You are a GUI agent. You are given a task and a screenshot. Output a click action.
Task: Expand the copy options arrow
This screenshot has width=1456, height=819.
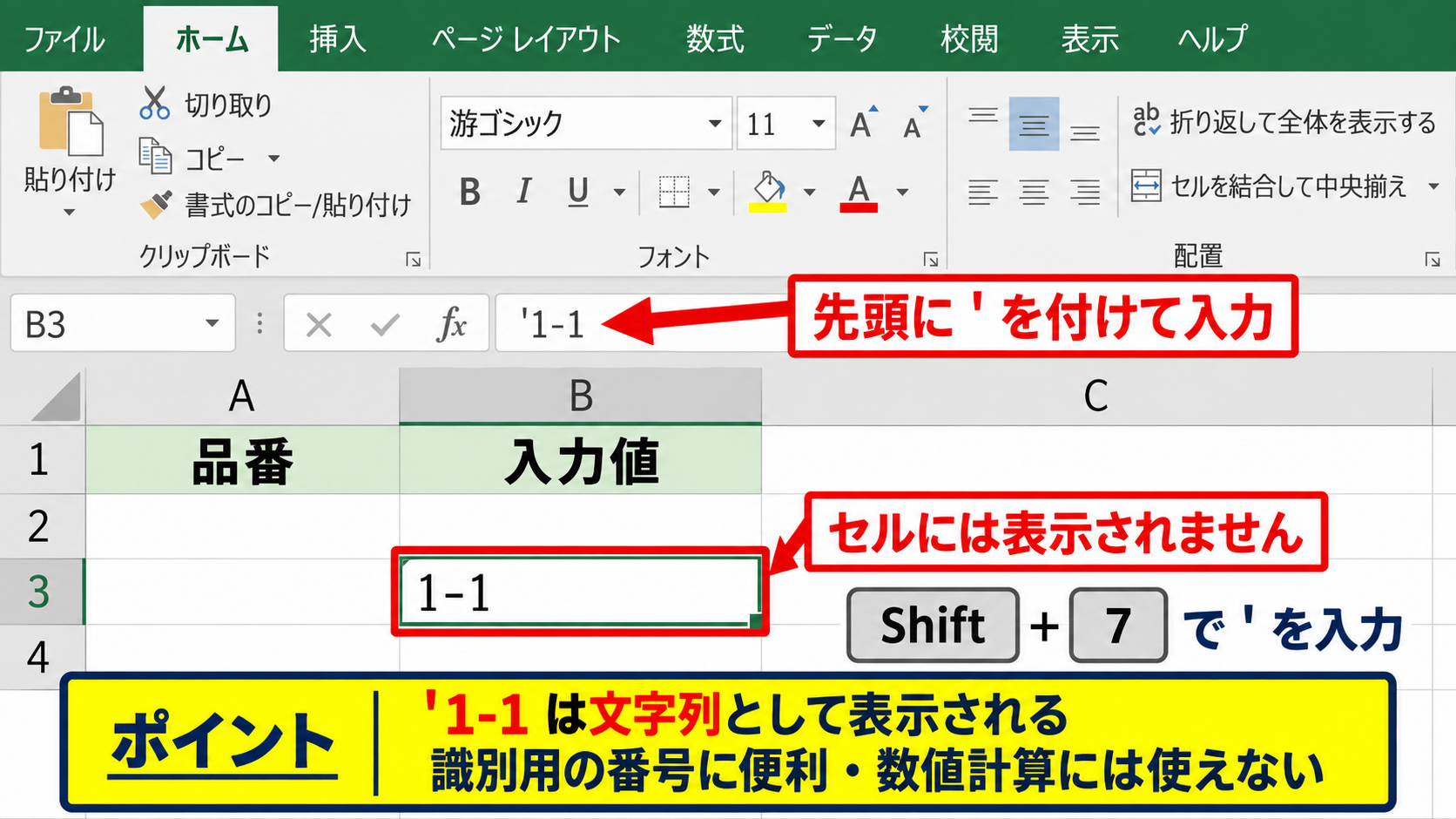click(x=274, y=159)
